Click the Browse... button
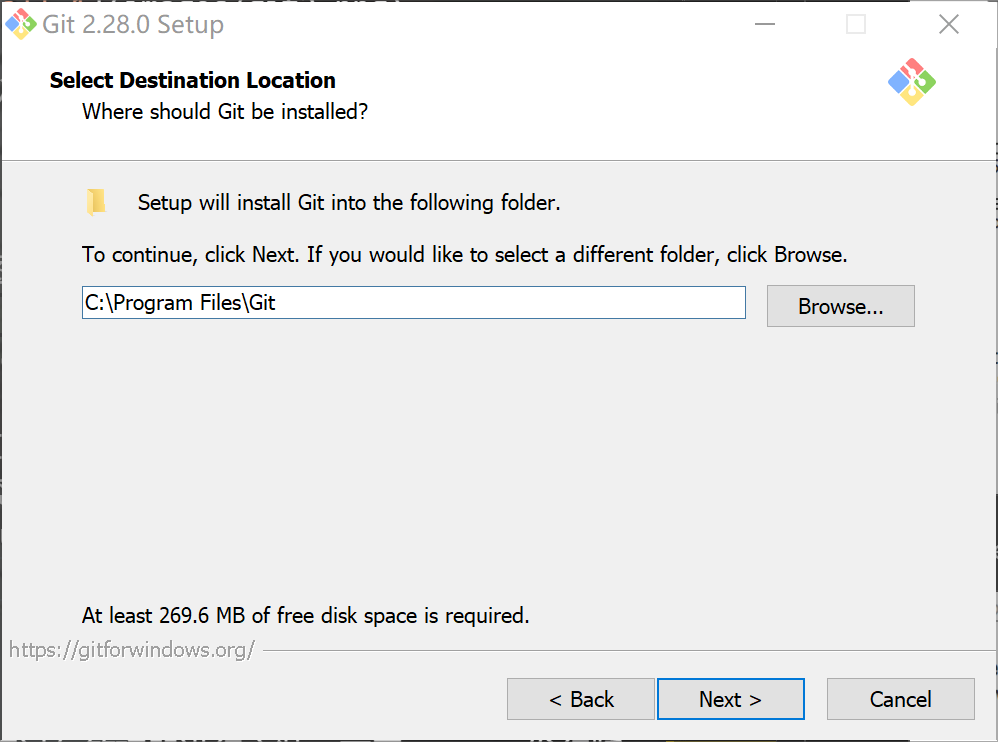Viewport: 998px width, 742px height. (840, 306)
